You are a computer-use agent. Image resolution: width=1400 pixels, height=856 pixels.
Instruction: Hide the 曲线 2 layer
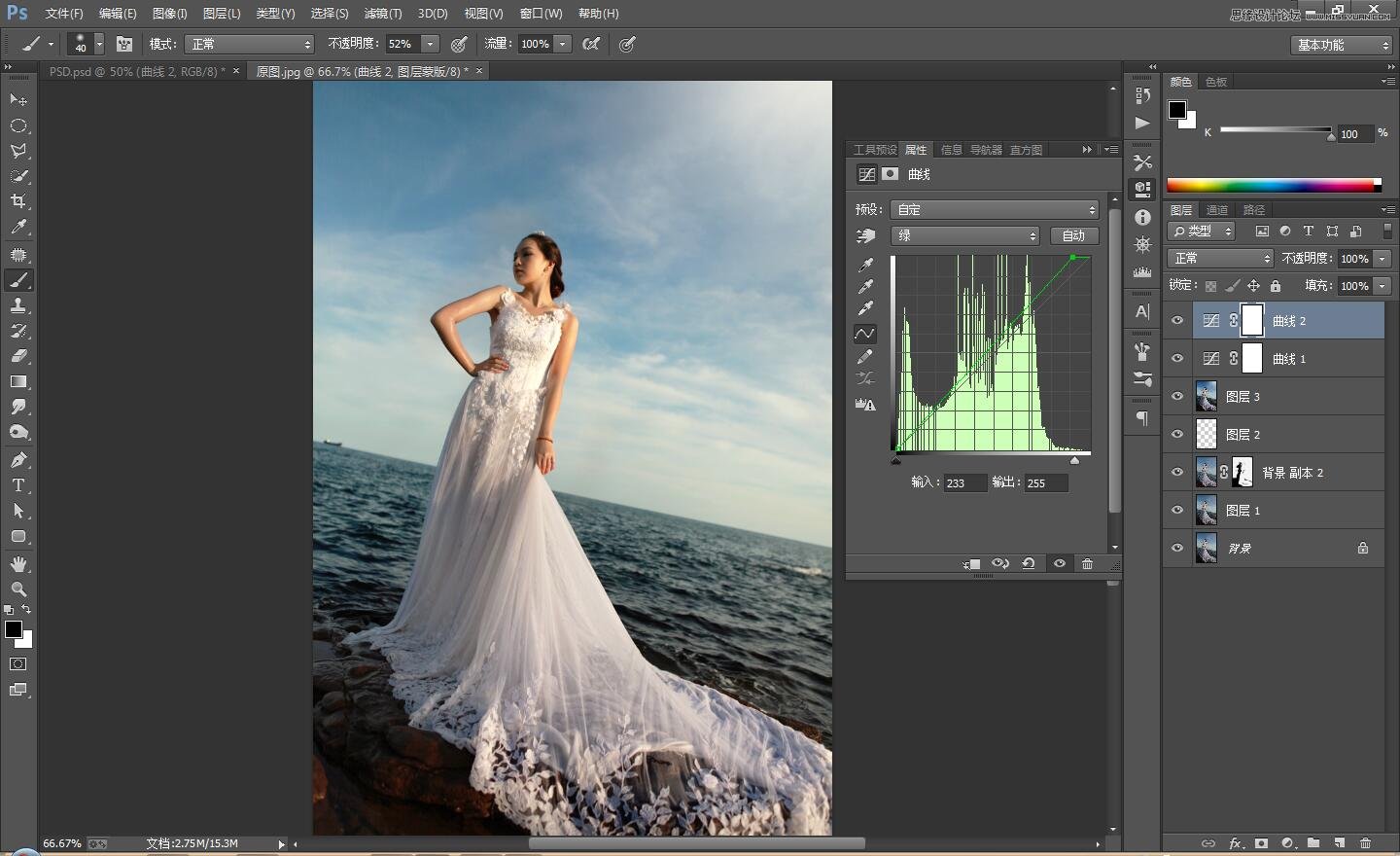point(1177,321)
